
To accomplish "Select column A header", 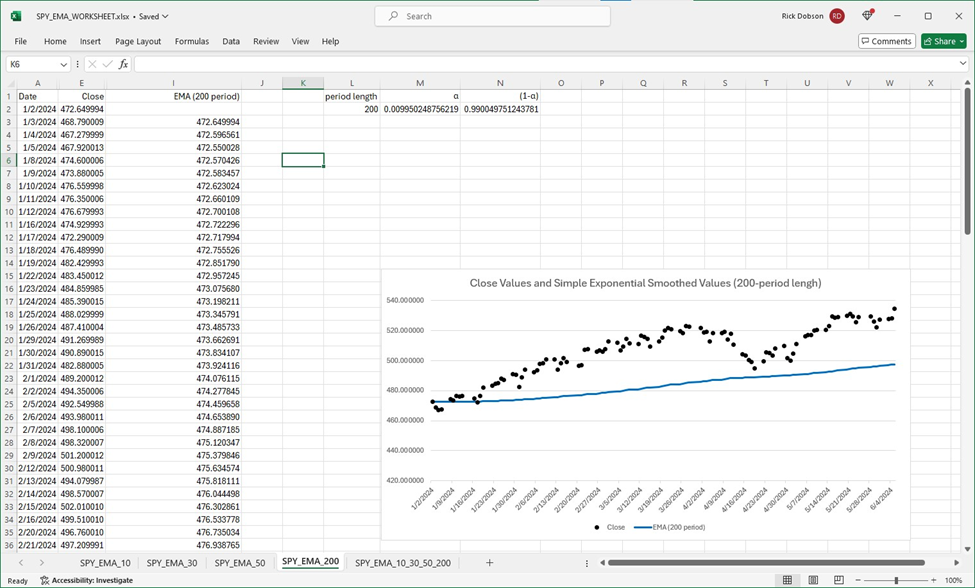I will tap(37, 83).
